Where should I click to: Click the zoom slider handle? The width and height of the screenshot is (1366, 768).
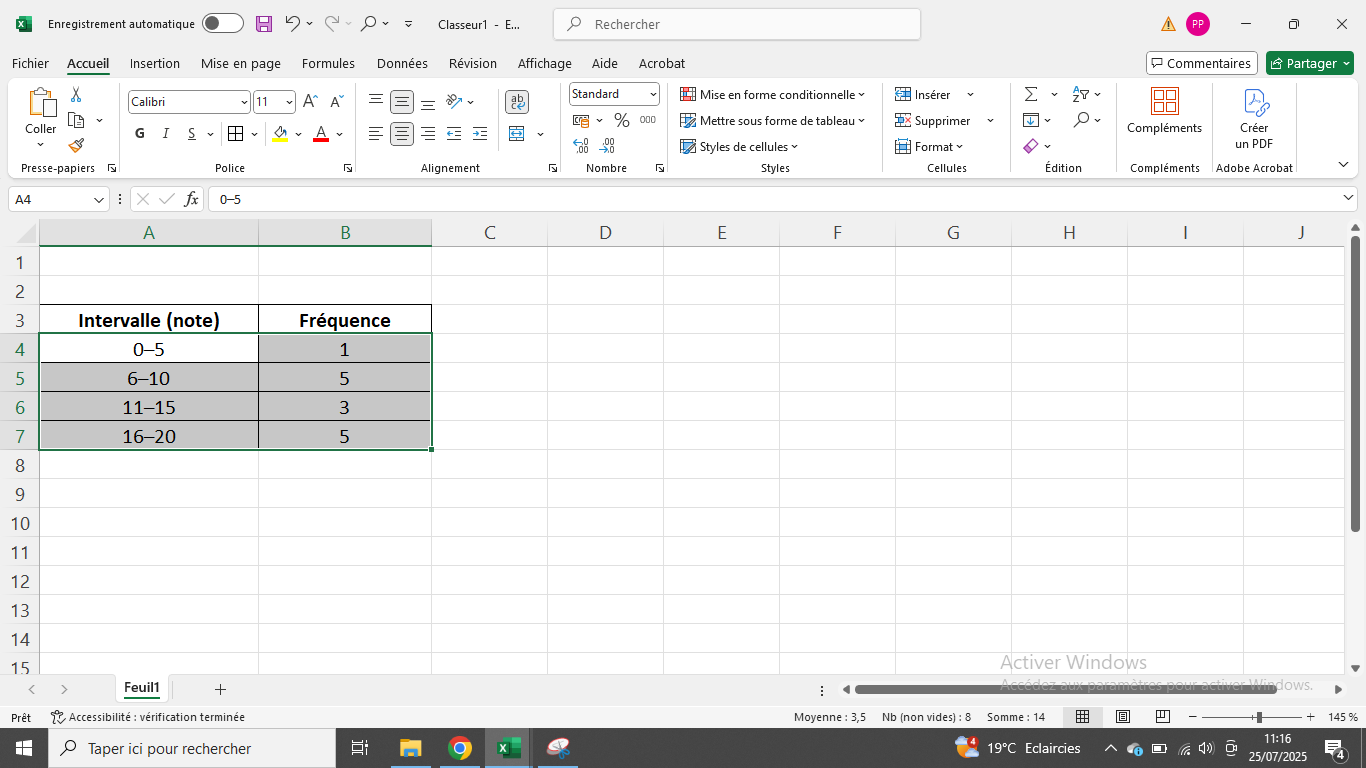point(1258,717)
